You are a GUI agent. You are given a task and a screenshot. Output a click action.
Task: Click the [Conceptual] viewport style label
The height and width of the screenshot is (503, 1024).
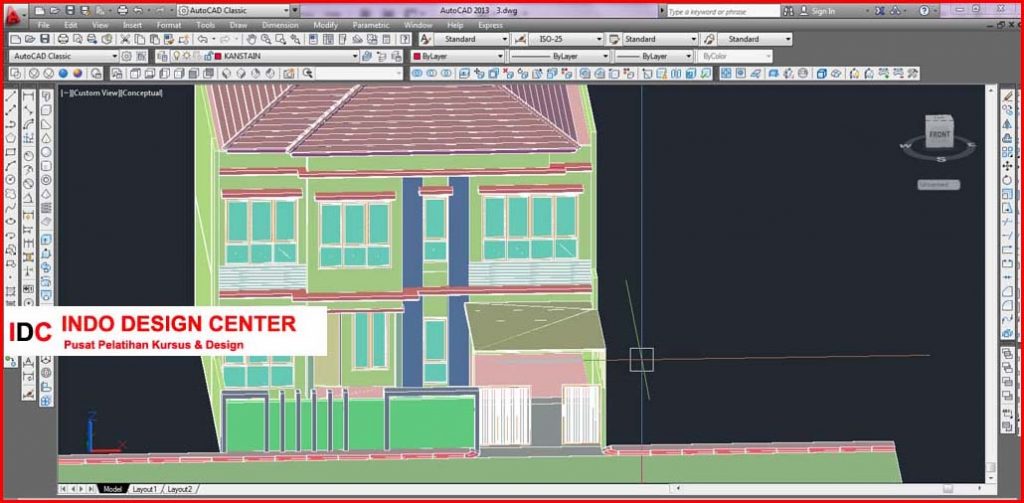[x=142, y=93]
